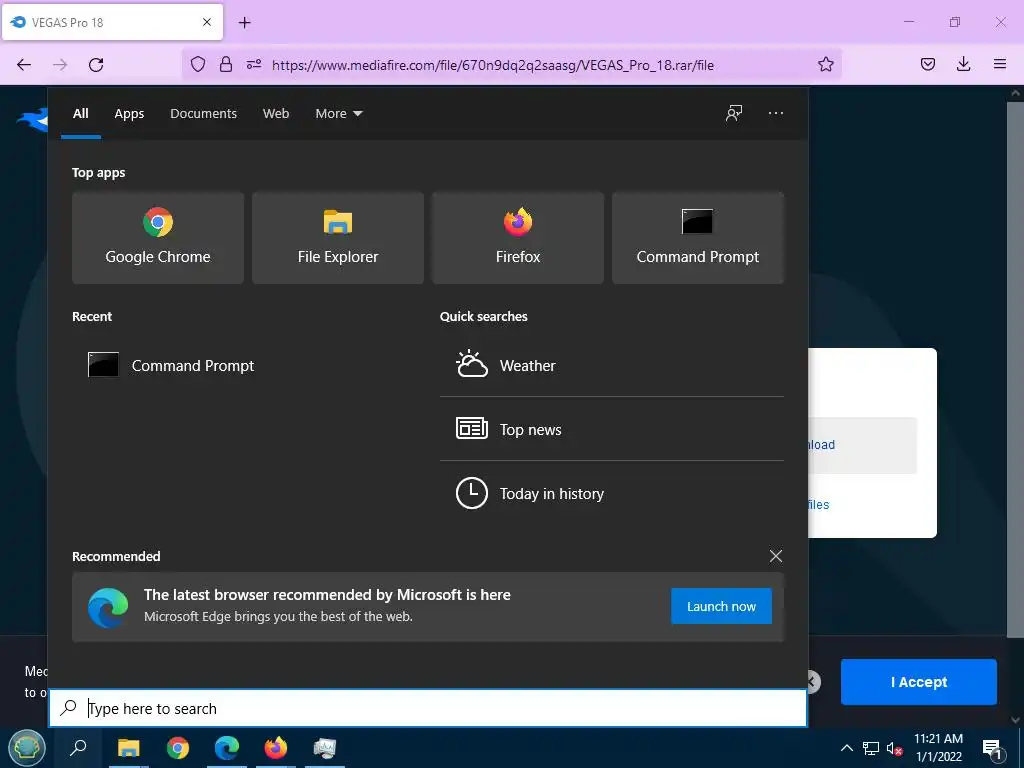Open File Explorer tile in Top apps

click(338, 238)
